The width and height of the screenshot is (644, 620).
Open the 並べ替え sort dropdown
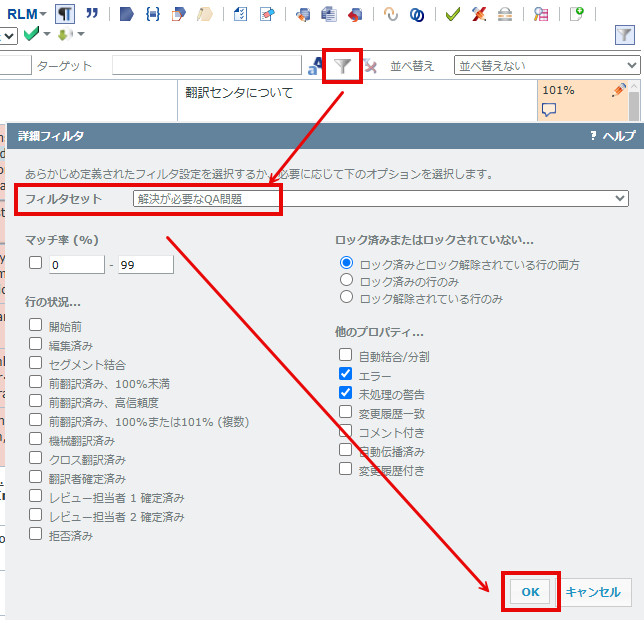pos(546,66)
